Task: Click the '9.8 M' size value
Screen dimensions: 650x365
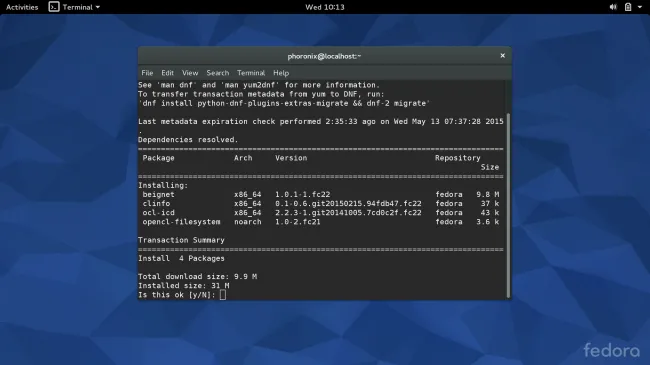Action: click(x=488, y=194)
